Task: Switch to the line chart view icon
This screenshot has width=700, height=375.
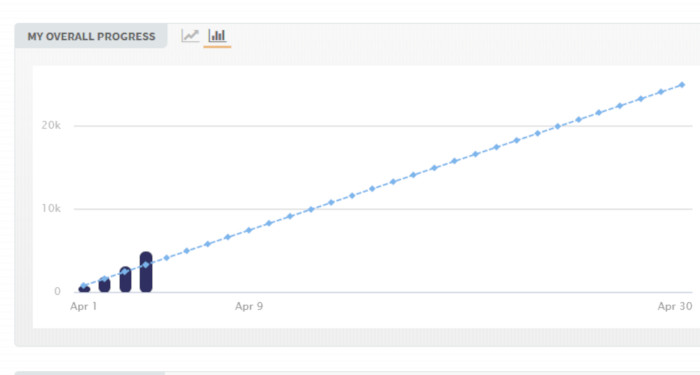Action: (190, 36)
